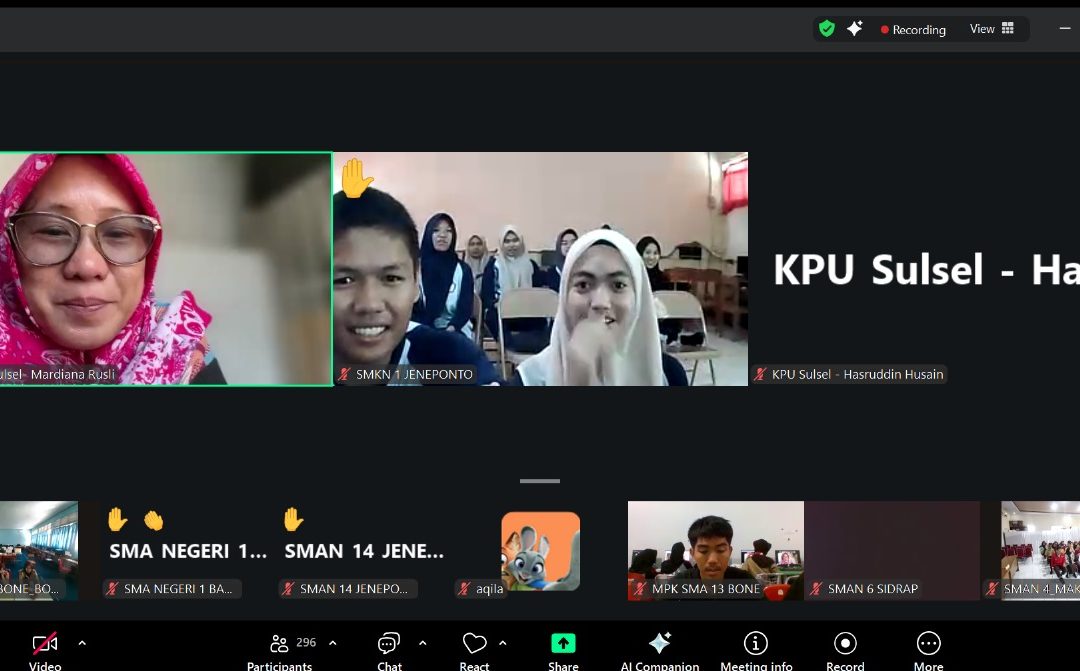Expand the arrow beside Participants

click(333, 643)
